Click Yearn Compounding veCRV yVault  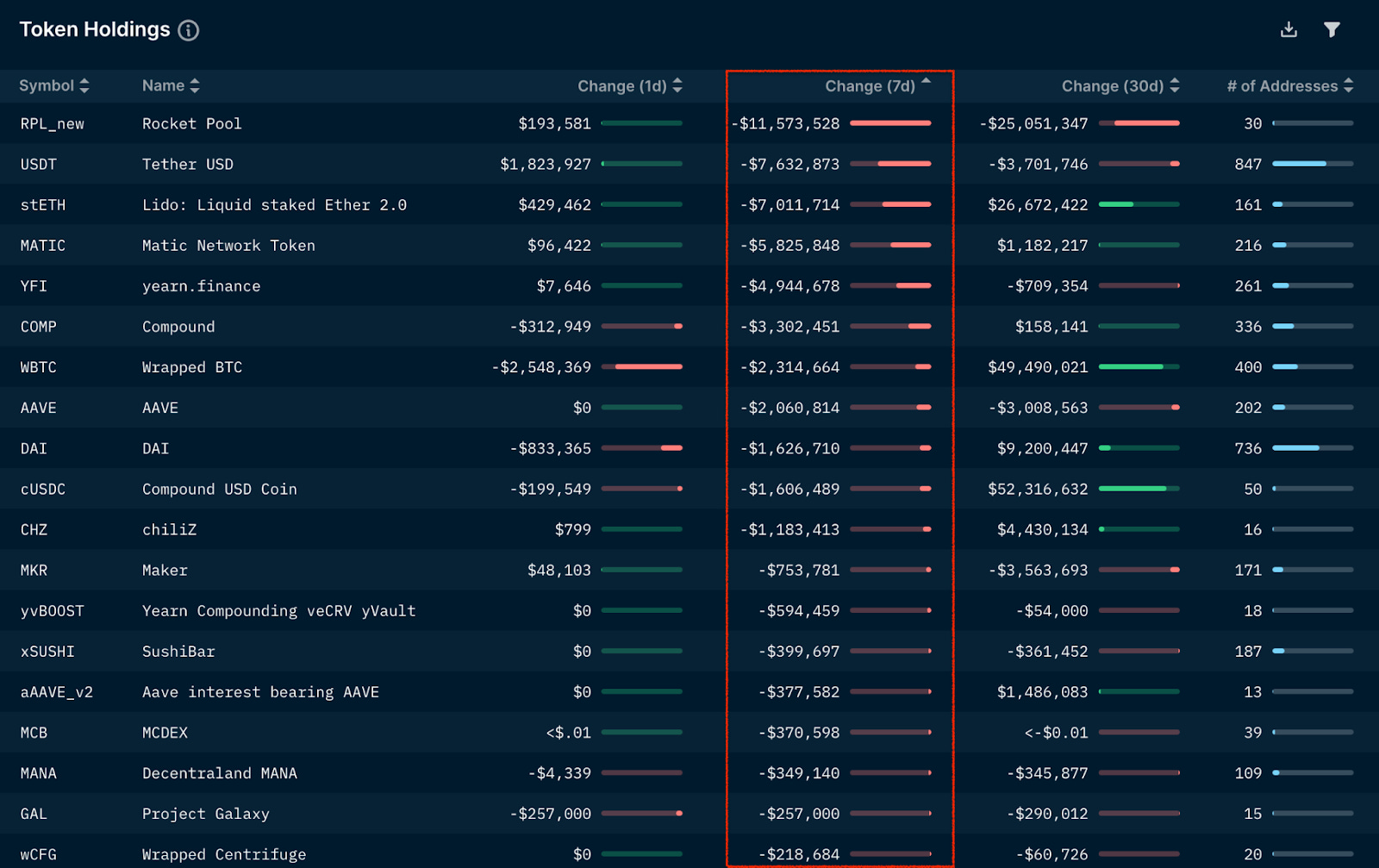(279, 611)
